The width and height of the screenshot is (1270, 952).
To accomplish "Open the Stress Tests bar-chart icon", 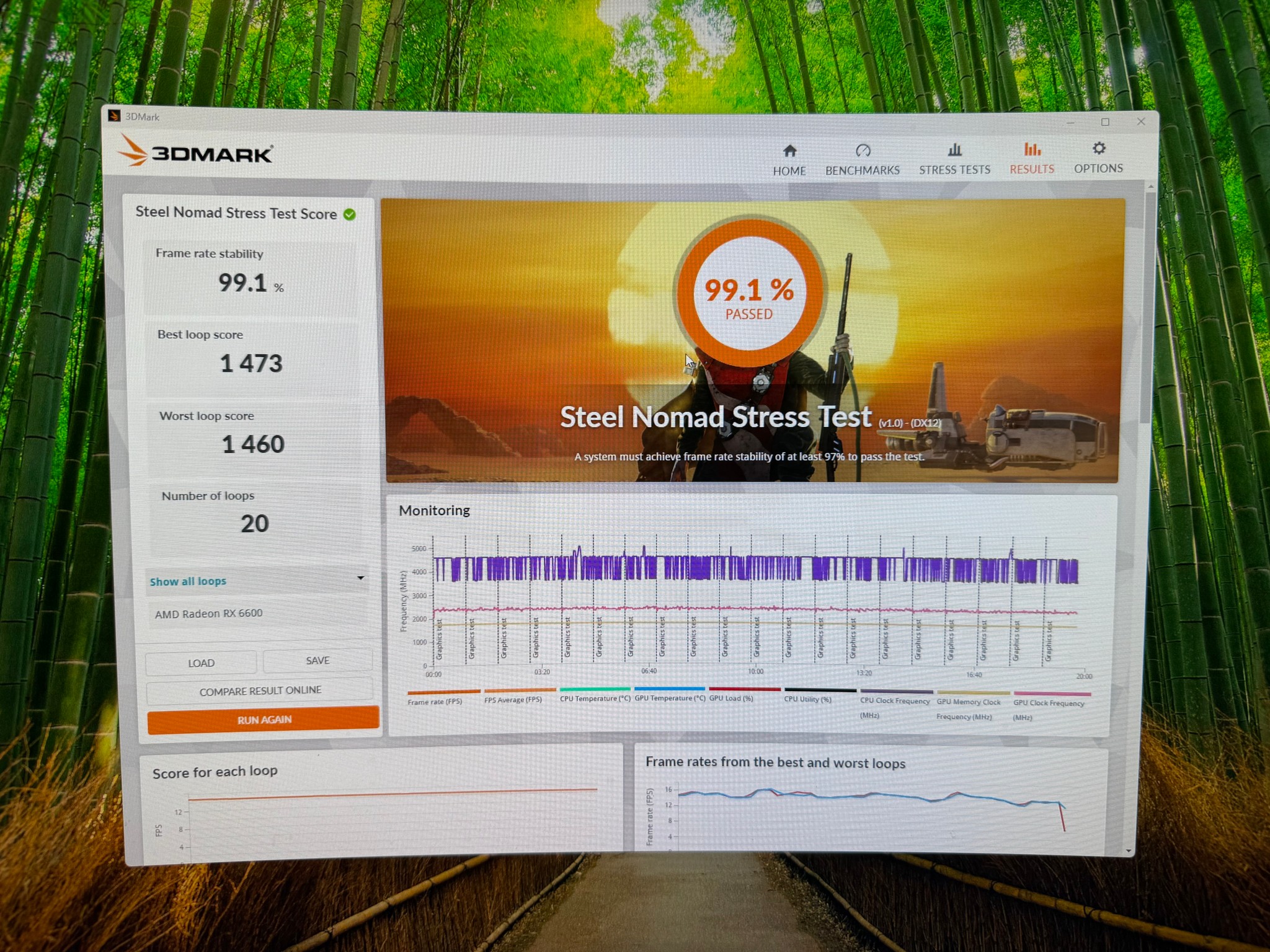I will tap(954, 149).
